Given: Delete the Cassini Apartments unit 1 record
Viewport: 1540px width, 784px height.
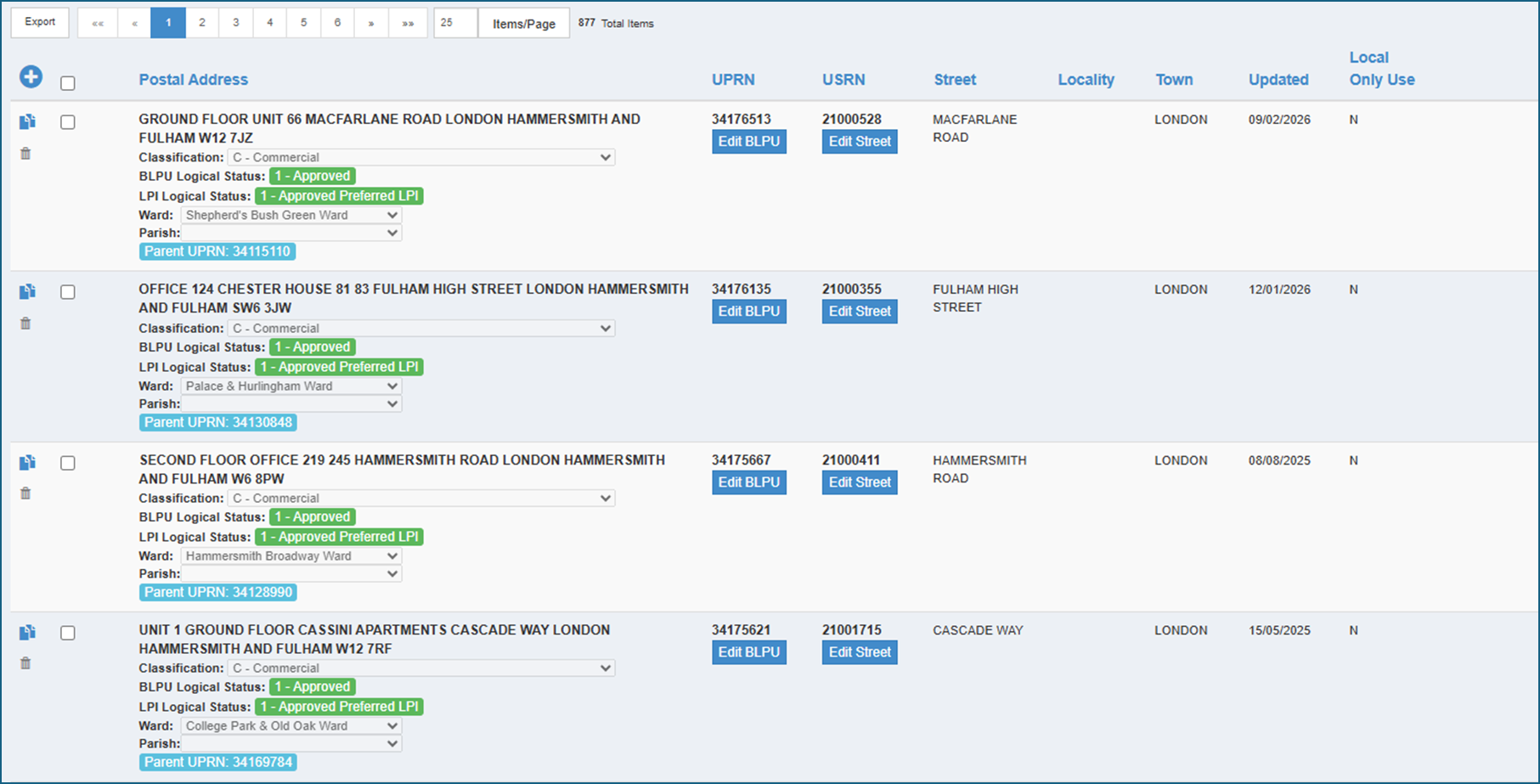Looking at the screenshot, I should (x=25, y=663).
